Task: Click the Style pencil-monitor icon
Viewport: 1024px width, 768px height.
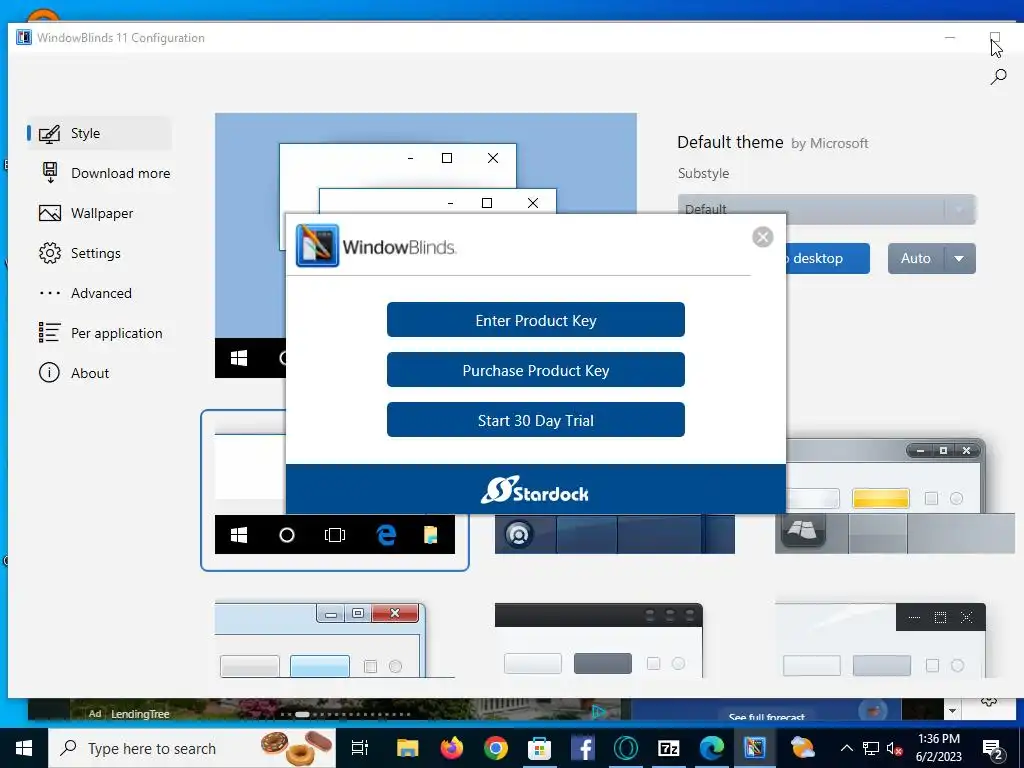Action: pyautogui.click(x=50, y=134)
